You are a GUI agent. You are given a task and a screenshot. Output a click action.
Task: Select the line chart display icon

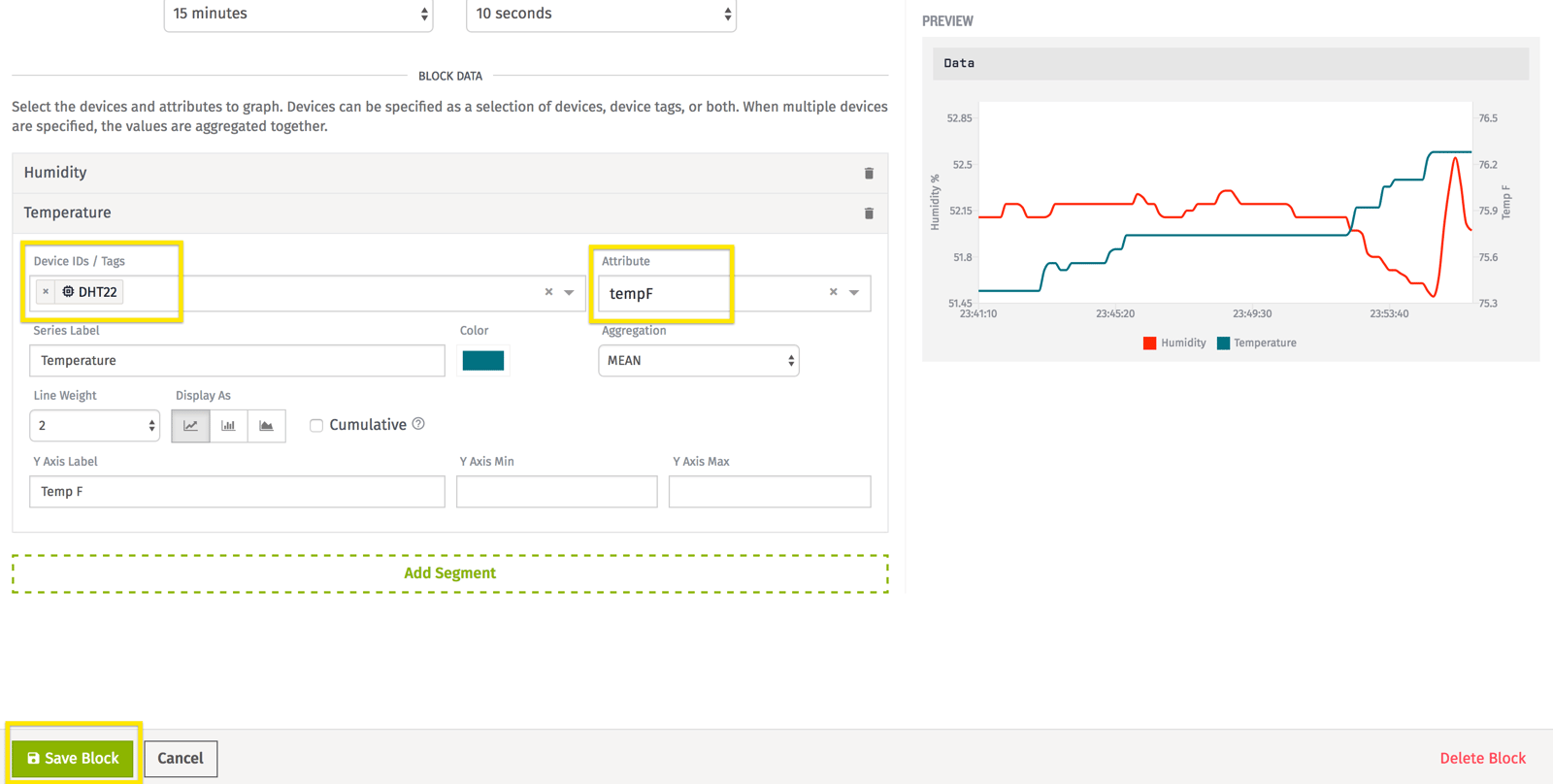[190, 426]
